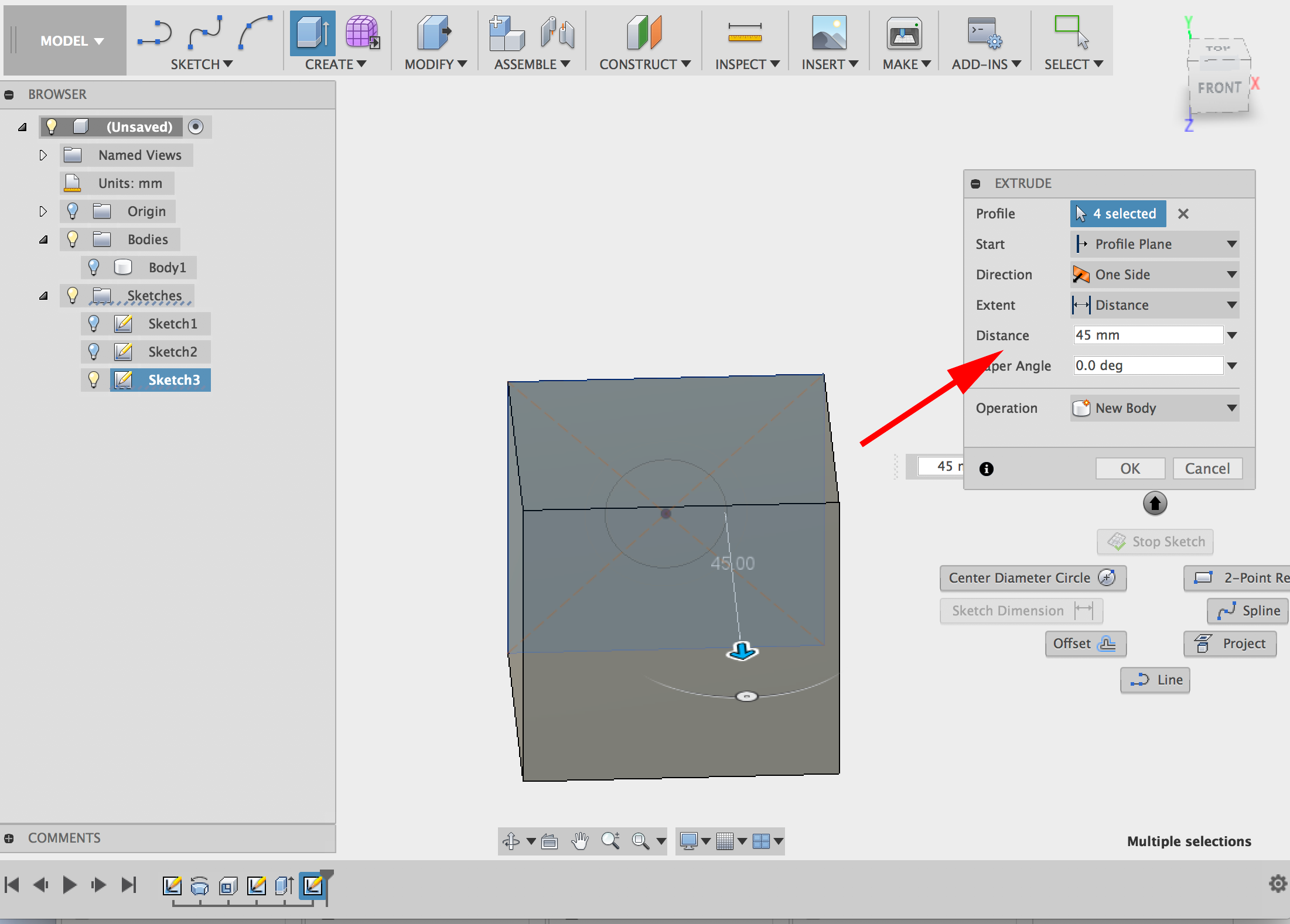Click the Select window selection icon
The width and height of the screenshot is (1290, 924).
point(1071,32)
